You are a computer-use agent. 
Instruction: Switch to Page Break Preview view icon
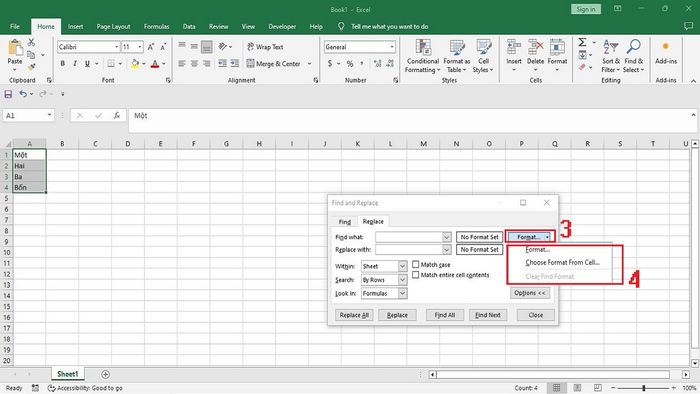[x=598, y=388]
